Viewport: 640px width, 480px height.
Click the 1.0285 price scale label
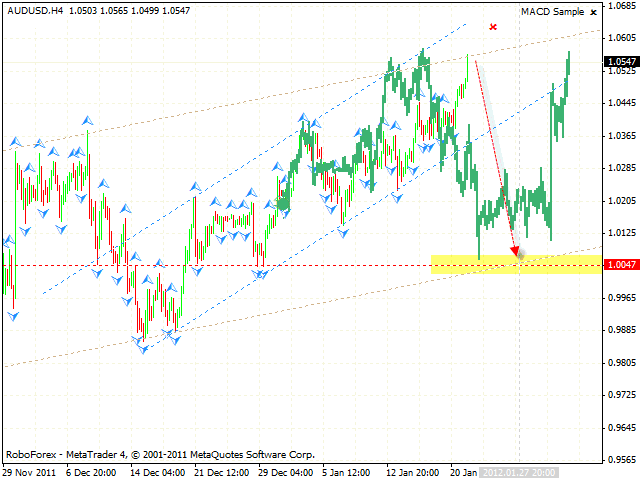[621, 168]
